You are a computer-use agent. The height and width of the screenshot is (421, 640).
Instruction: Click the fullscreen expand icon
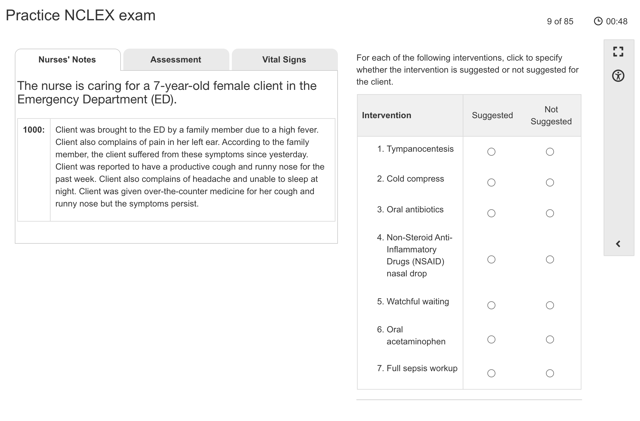(x=618, y=52)
